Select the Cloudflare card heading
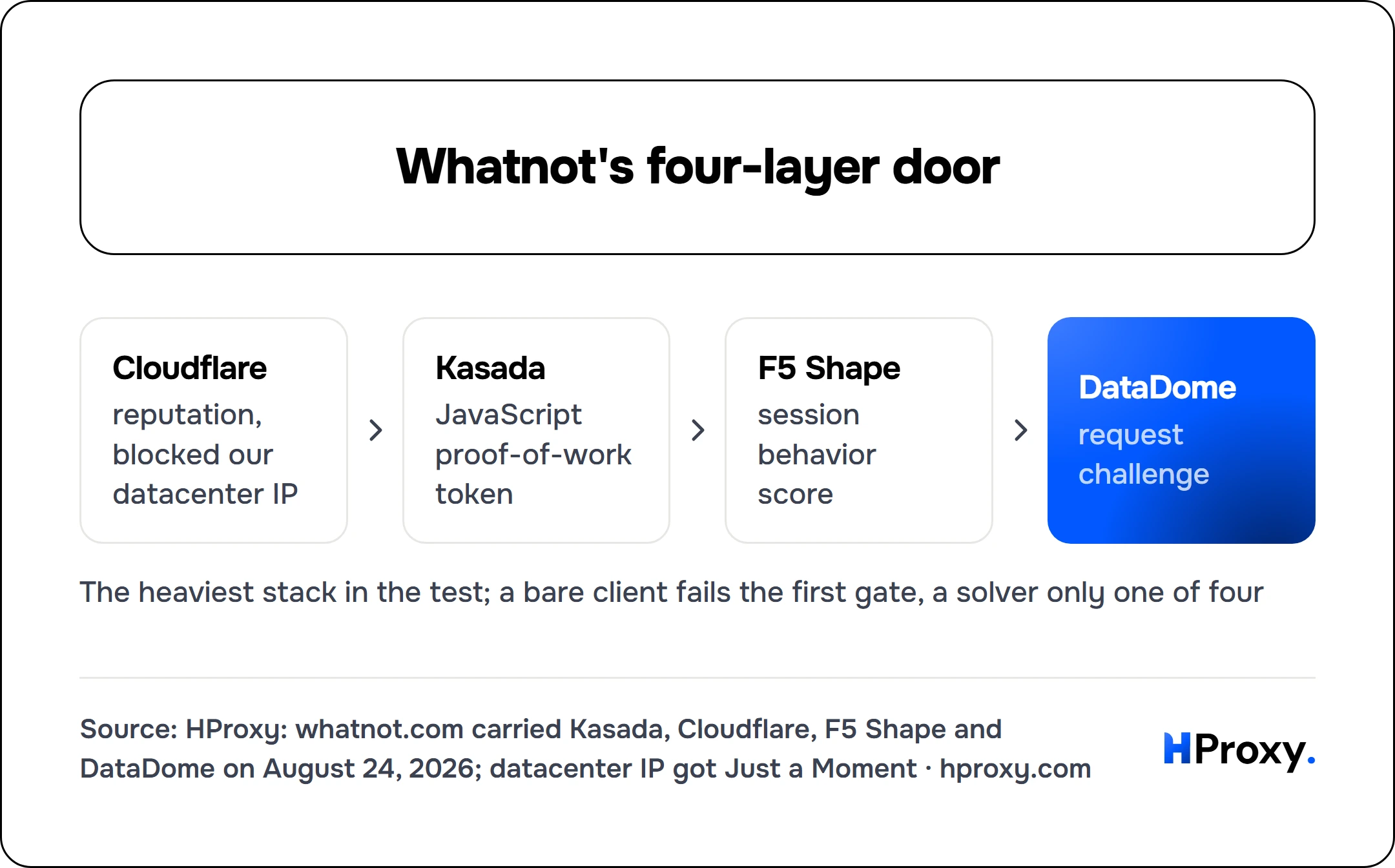The width and height of the screenshot is (1395, 868). (189, 368)
